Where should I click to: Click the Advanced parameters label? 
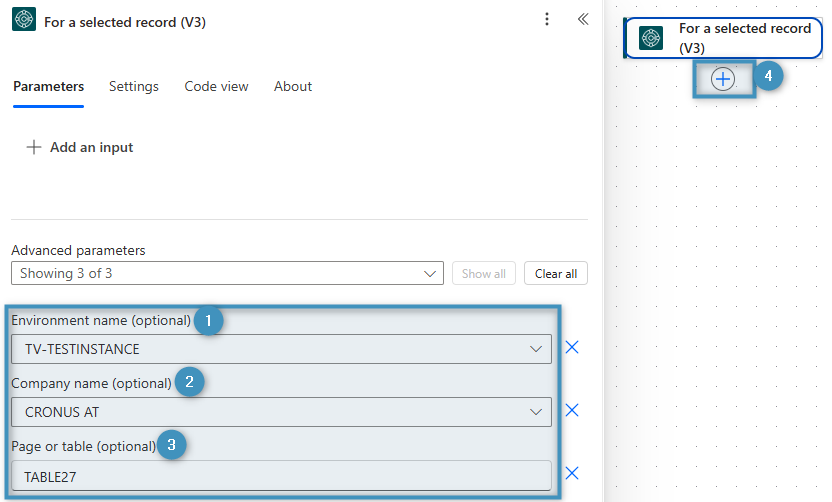pyautogui.click(x=78, y=250)
